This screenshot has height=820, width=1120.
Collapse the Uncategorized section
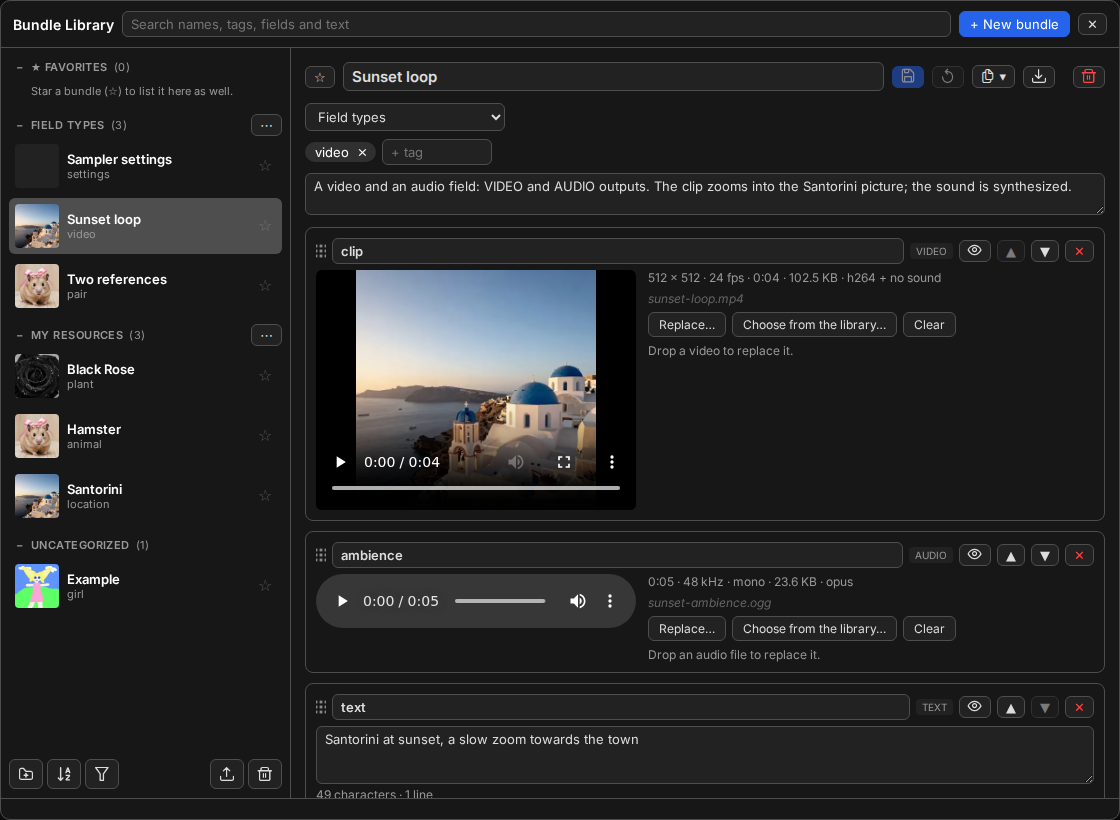click(19, 545)
